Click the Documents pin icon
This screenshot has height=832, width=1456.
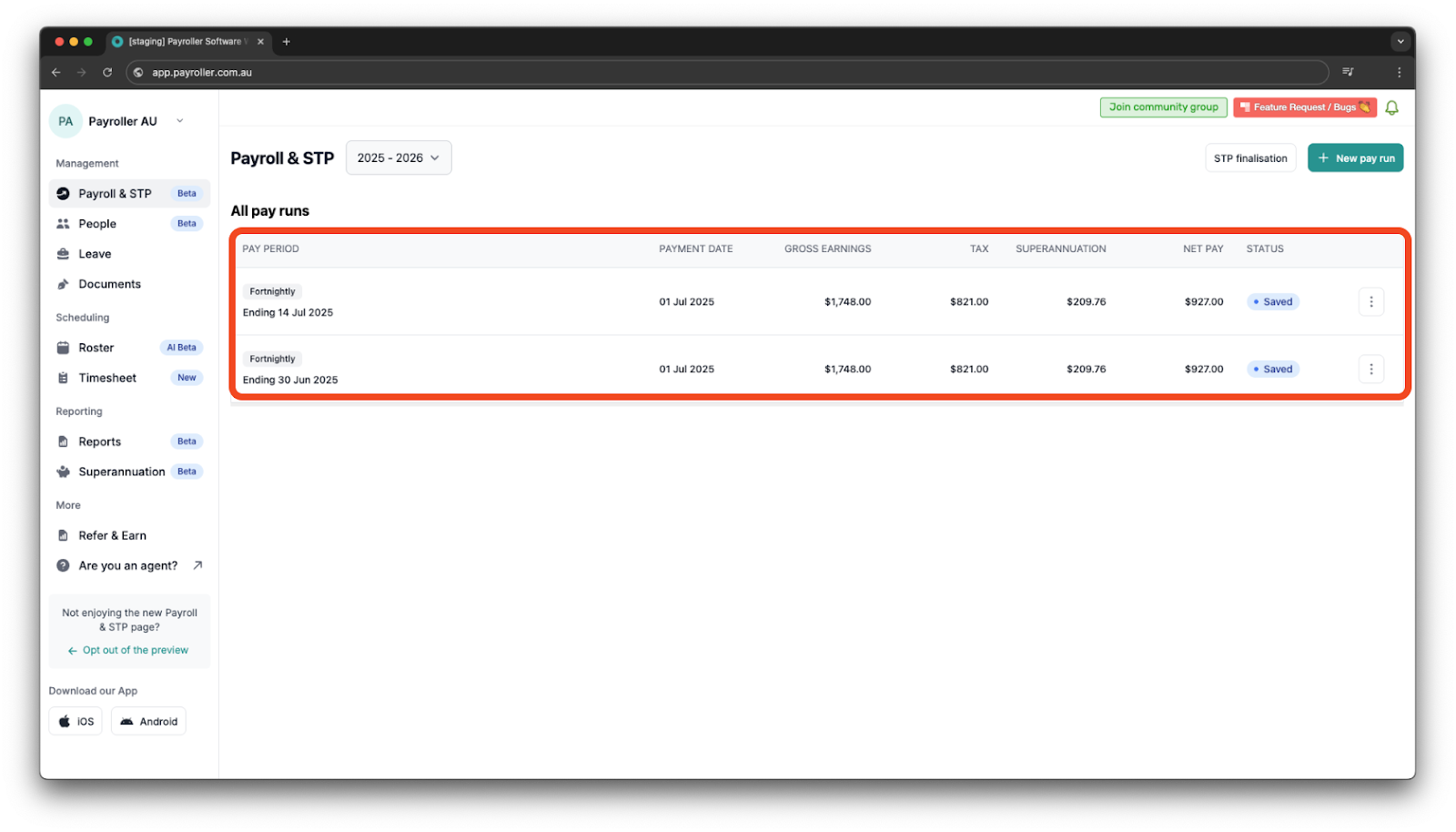coord(63,284)
